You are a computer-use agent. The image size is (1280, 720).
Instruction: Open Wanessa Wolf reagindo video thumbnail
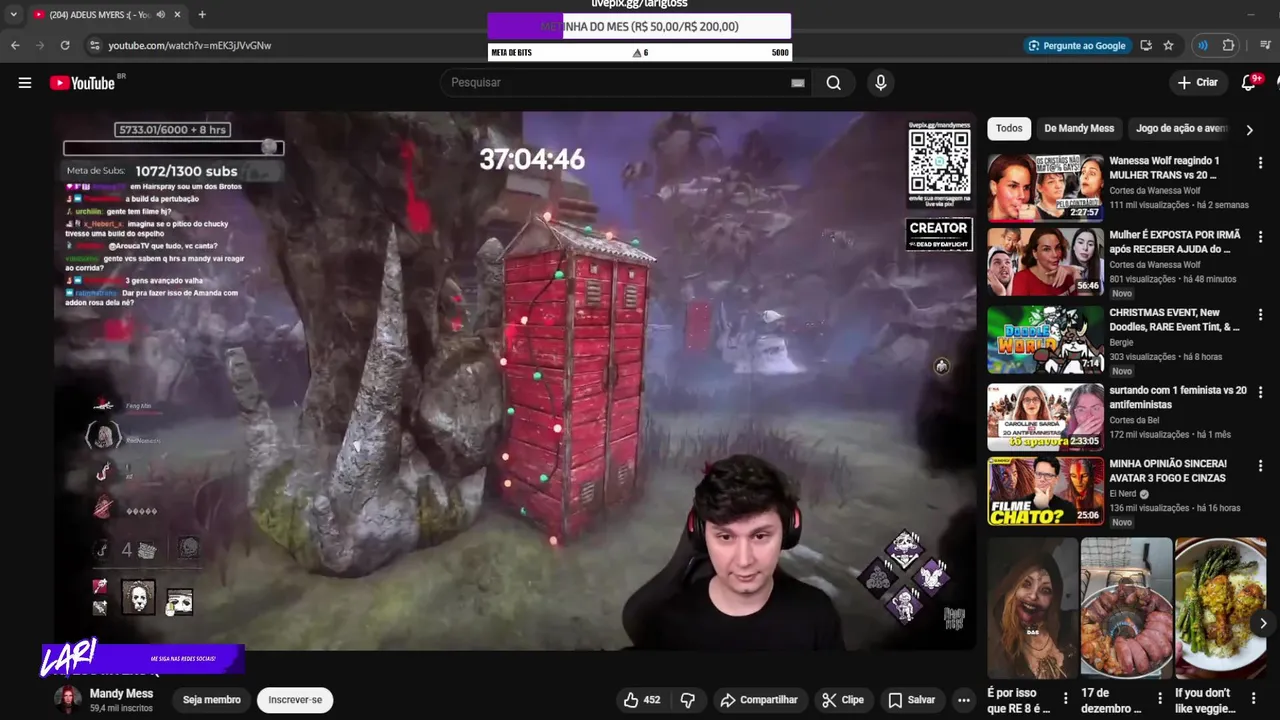1046,187
